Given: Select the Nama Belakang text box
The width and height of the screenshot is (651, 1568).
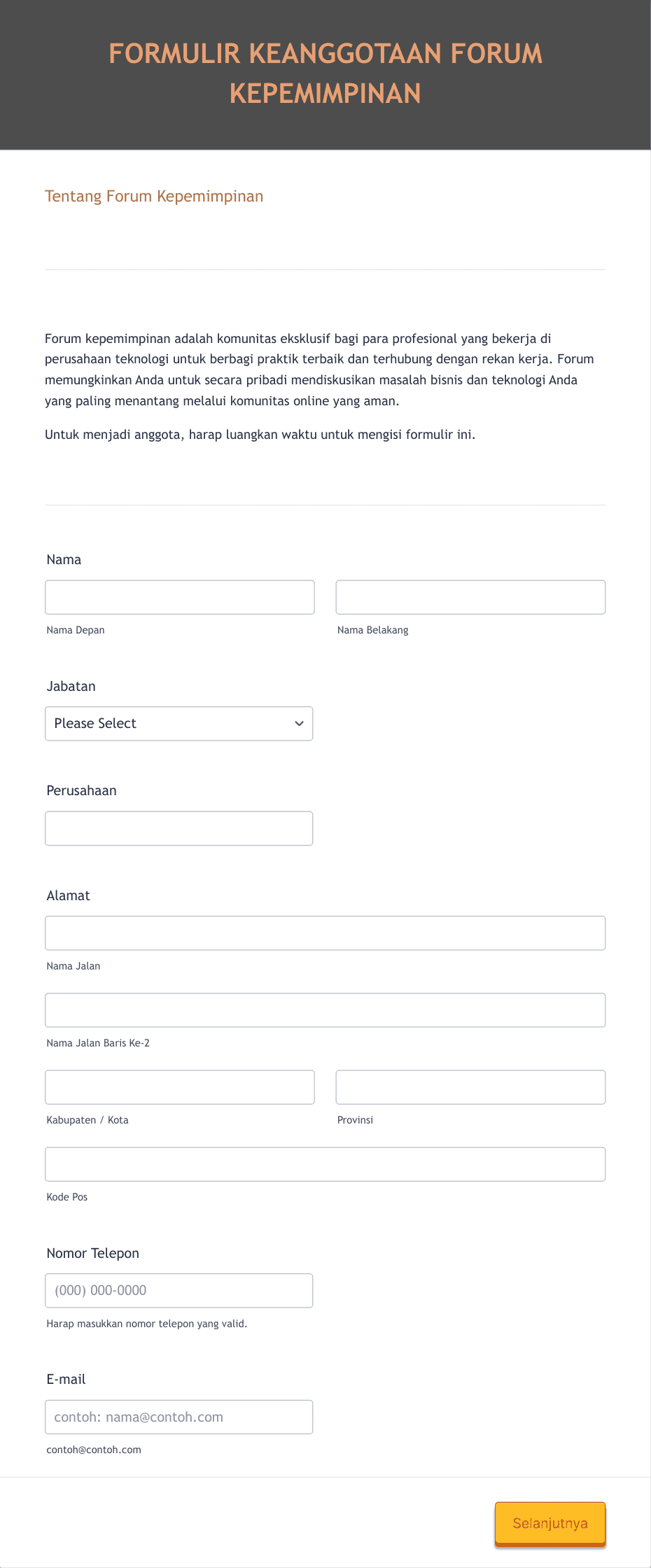Looking at the screenshot, I should click(470, 596).
